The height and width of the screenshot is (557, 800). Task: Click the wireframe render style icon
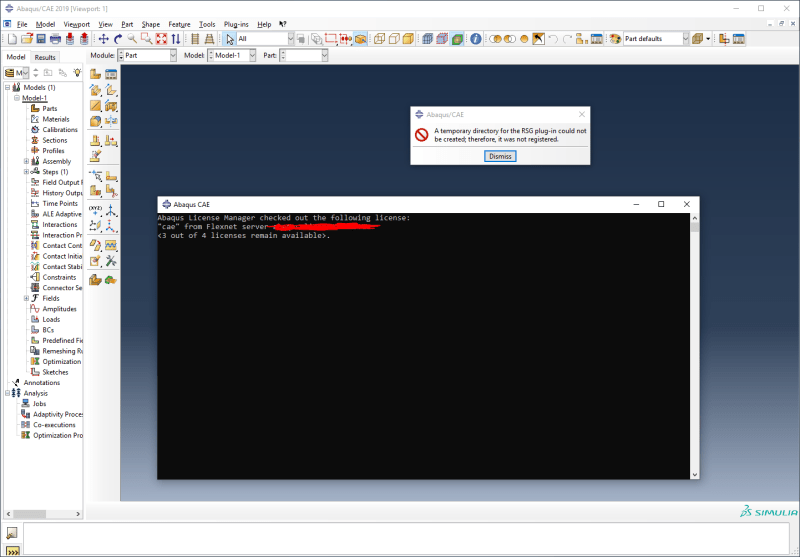point(379,39)
